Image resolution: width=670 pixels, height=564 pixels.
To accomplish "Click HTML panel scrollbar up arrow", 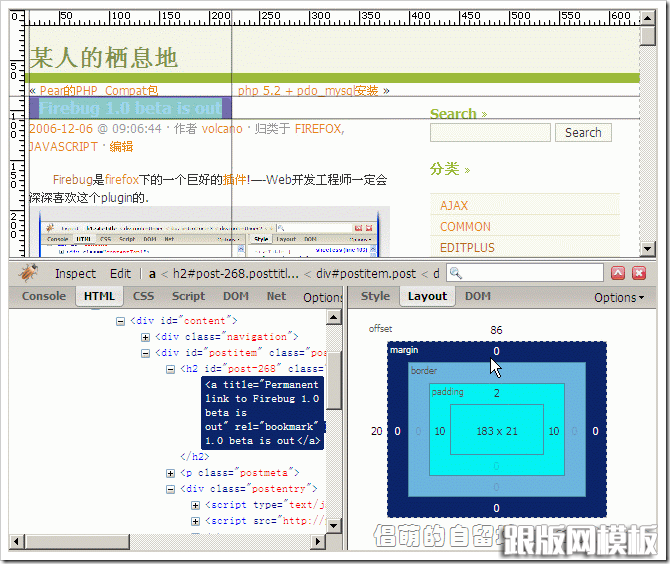I will coord(334,317).
